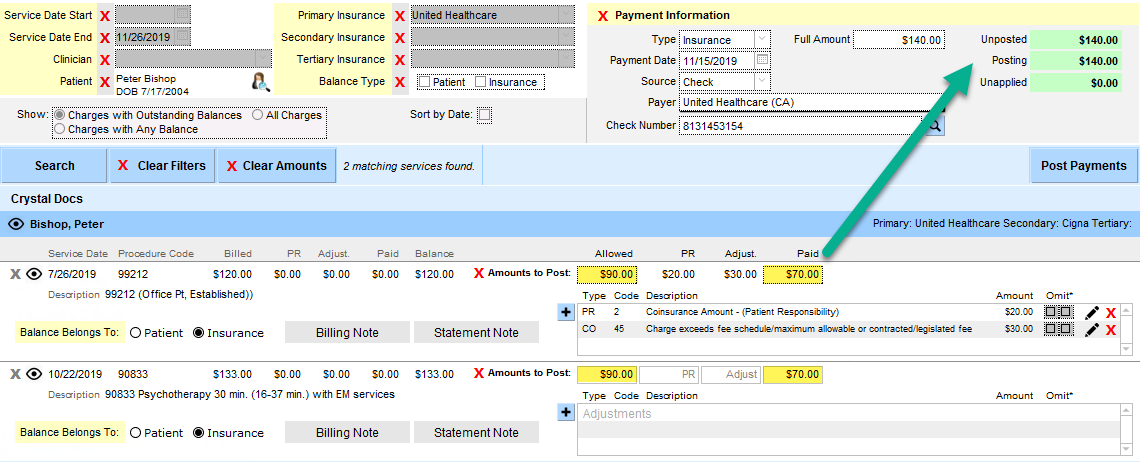Image resolution: width=1140 pixels, height=462 pixels.
Task: Tick the Insurance Balance Type checkbox
Action: coord(481,82)
